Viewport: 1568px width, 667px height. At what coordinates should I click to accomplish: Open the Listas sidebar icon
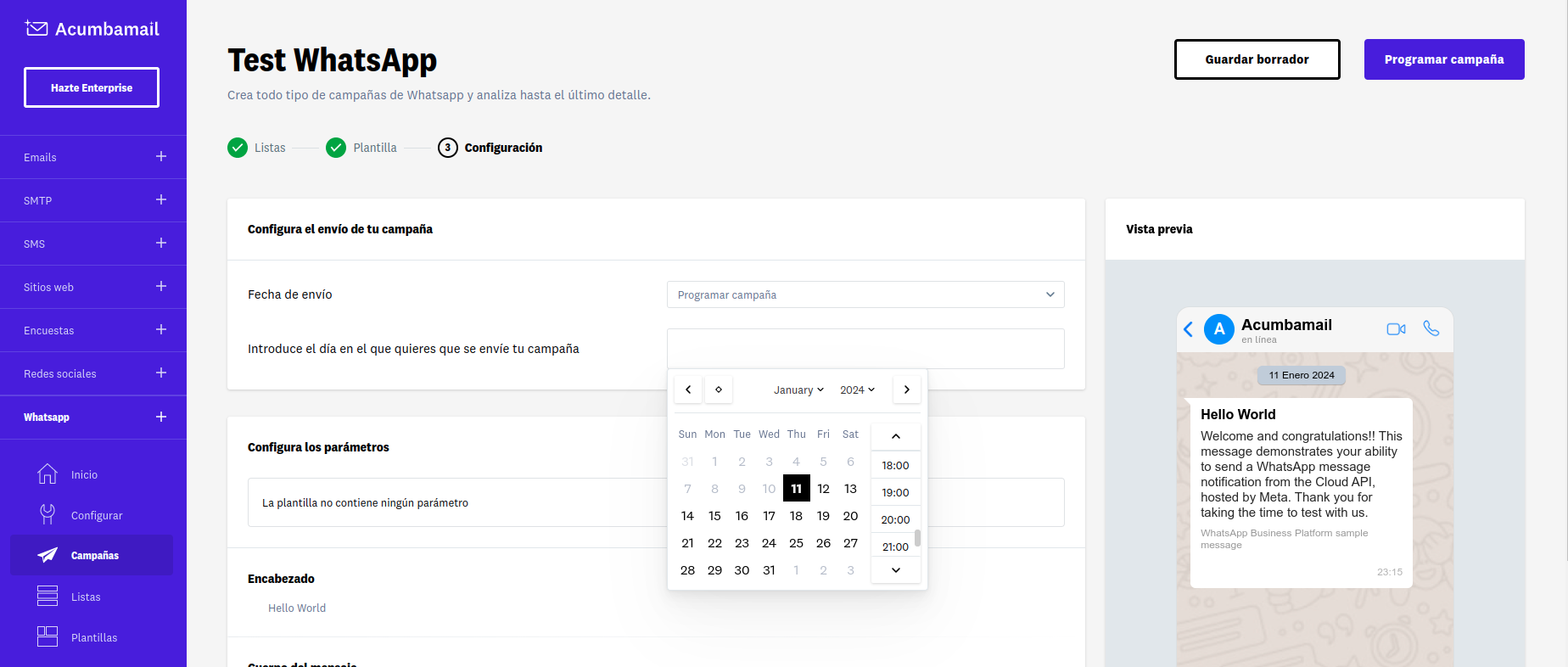tap(48, 596)
